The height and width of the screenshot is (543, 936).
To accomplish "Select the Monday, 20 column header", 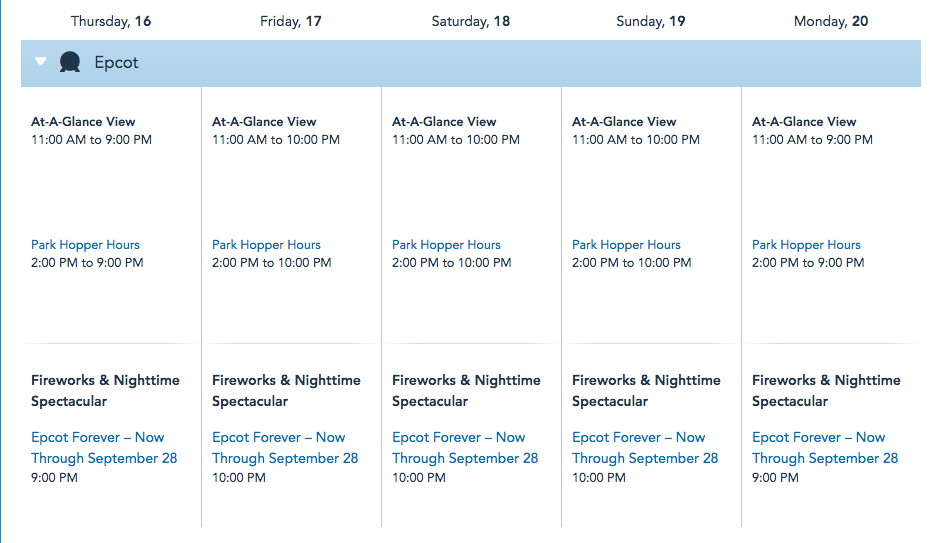I will pos(831,21).
